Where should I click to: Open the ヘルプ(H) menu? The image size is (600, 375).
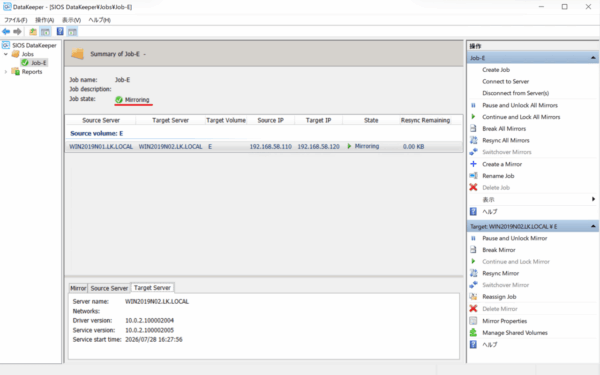(x=99, y=20)
